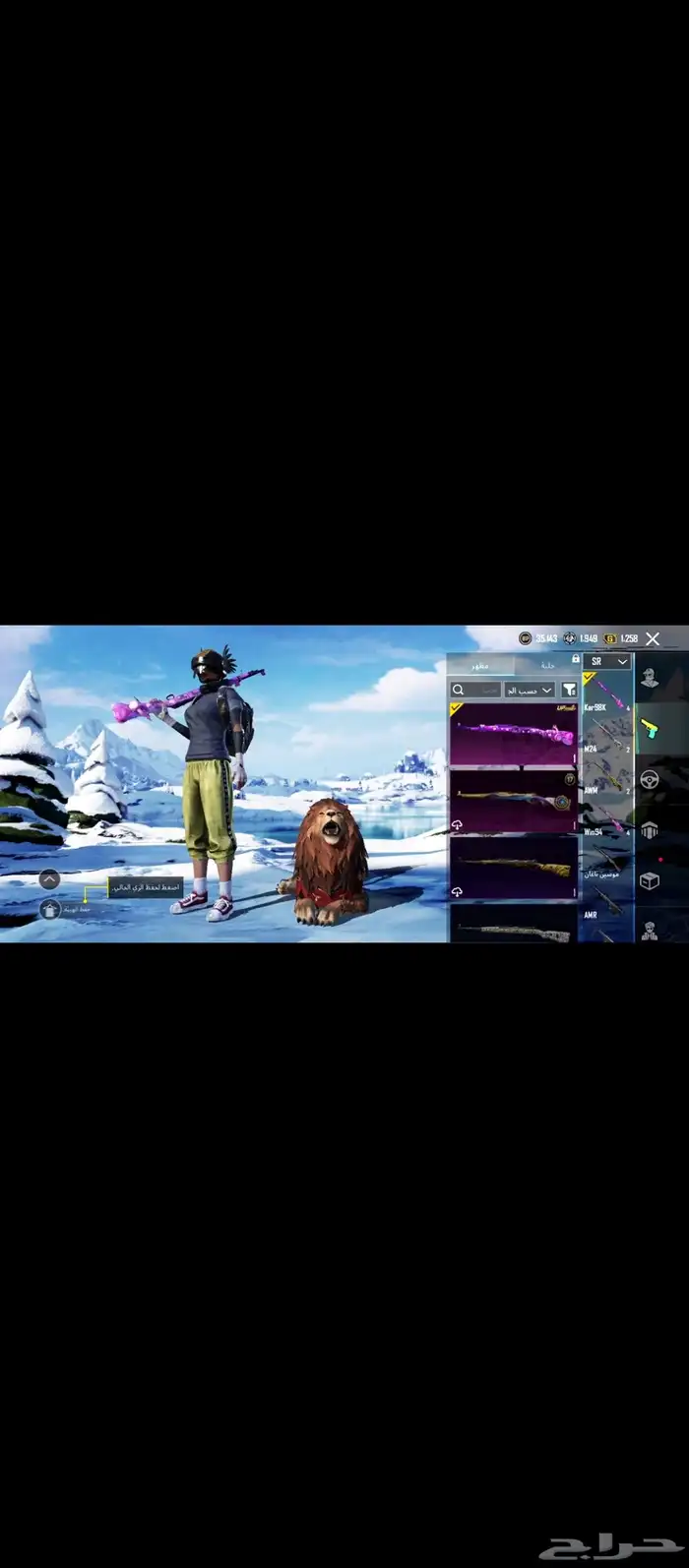Open the weapons category pistol icon
Screen dimensions: 689x1568
[x=649, y=729]
